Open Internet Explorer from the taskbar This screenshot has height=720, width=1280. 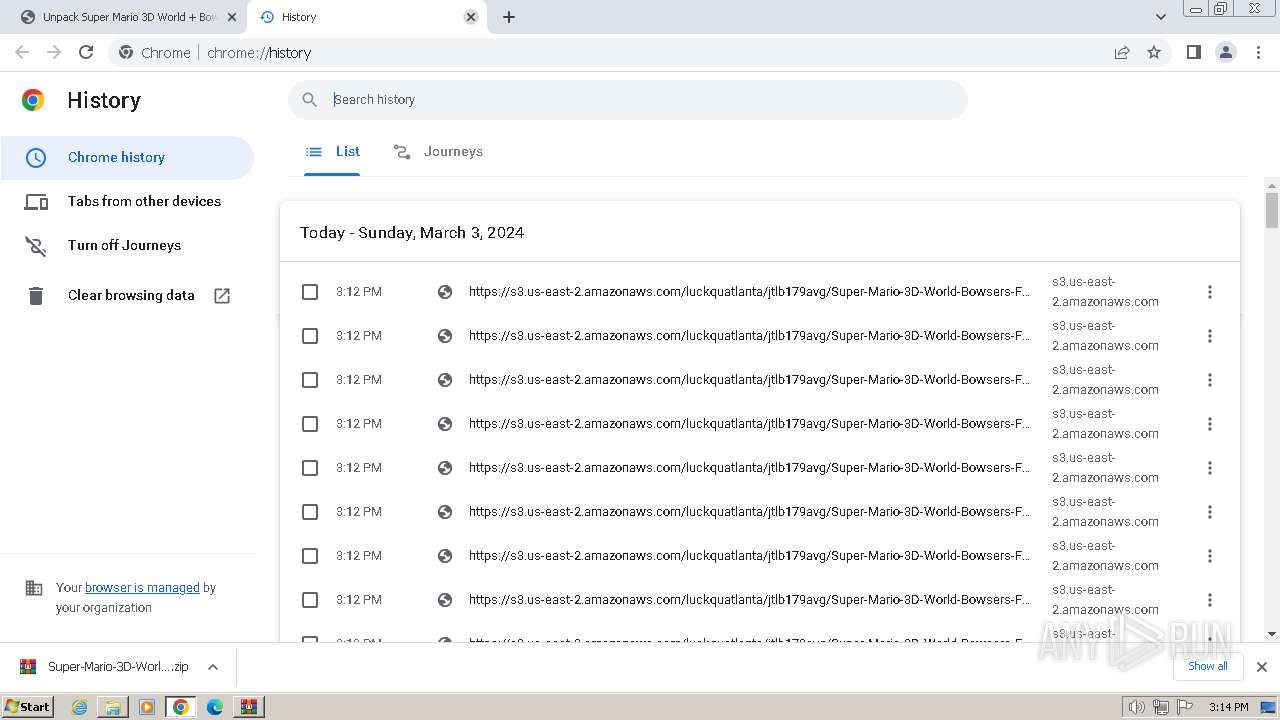tap(79, 706)
